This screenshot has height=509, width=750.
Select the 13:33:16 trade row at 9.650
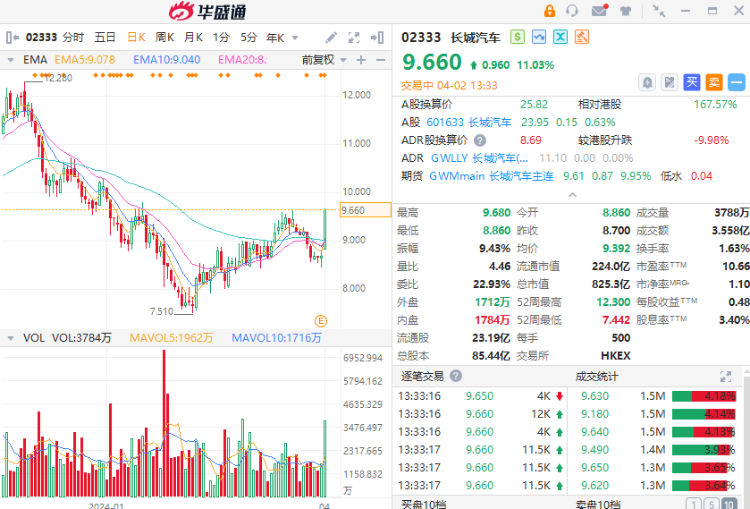[481, 396]
